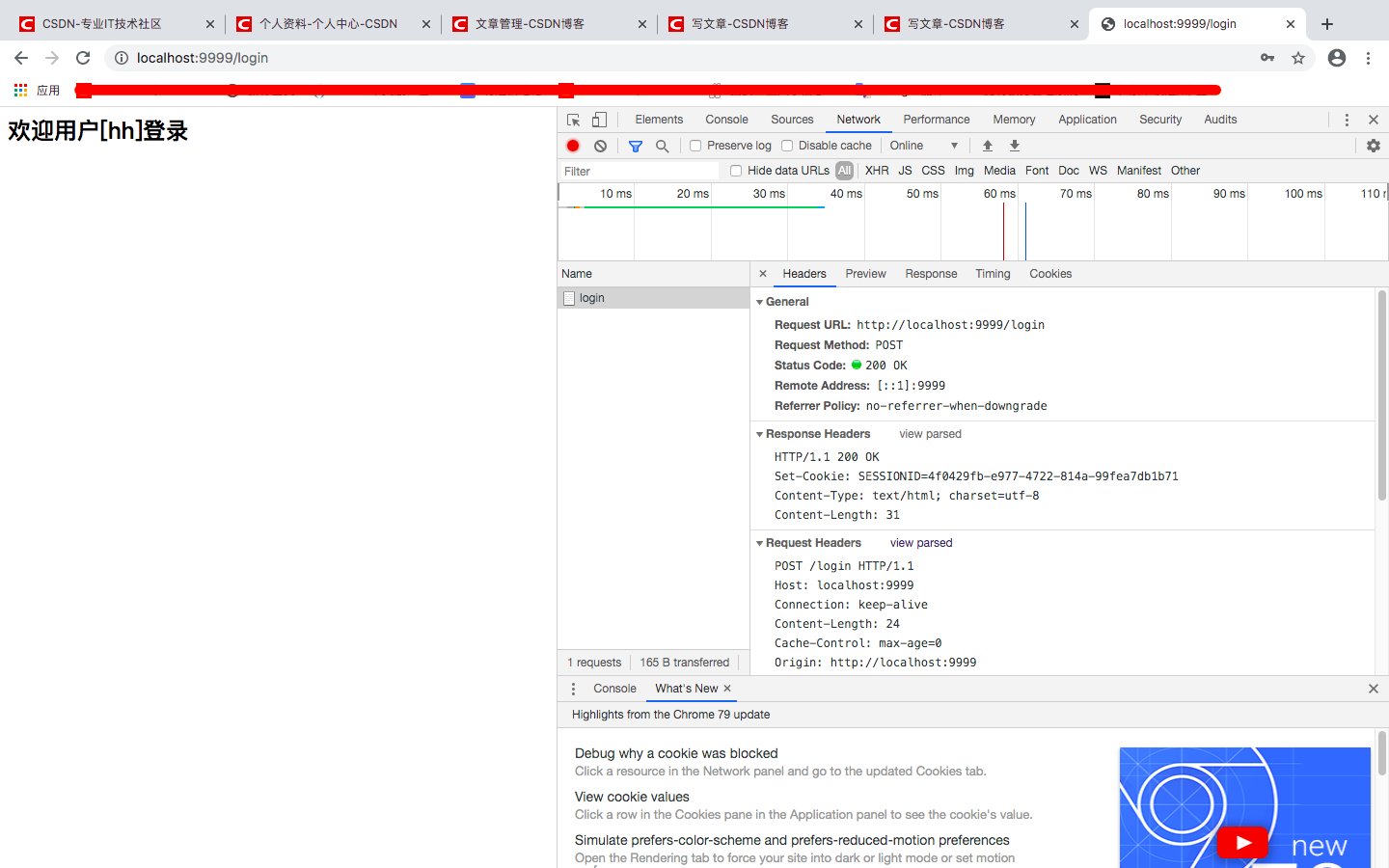Toggle the network filter funnel icon

[635, 146]
